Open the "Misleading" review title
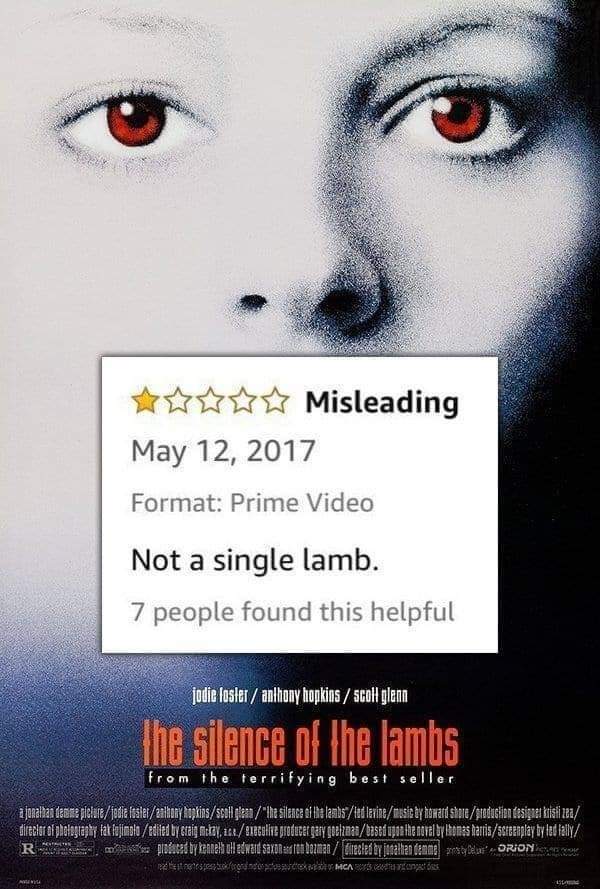 pyautogui.click(x=382, y=403)
